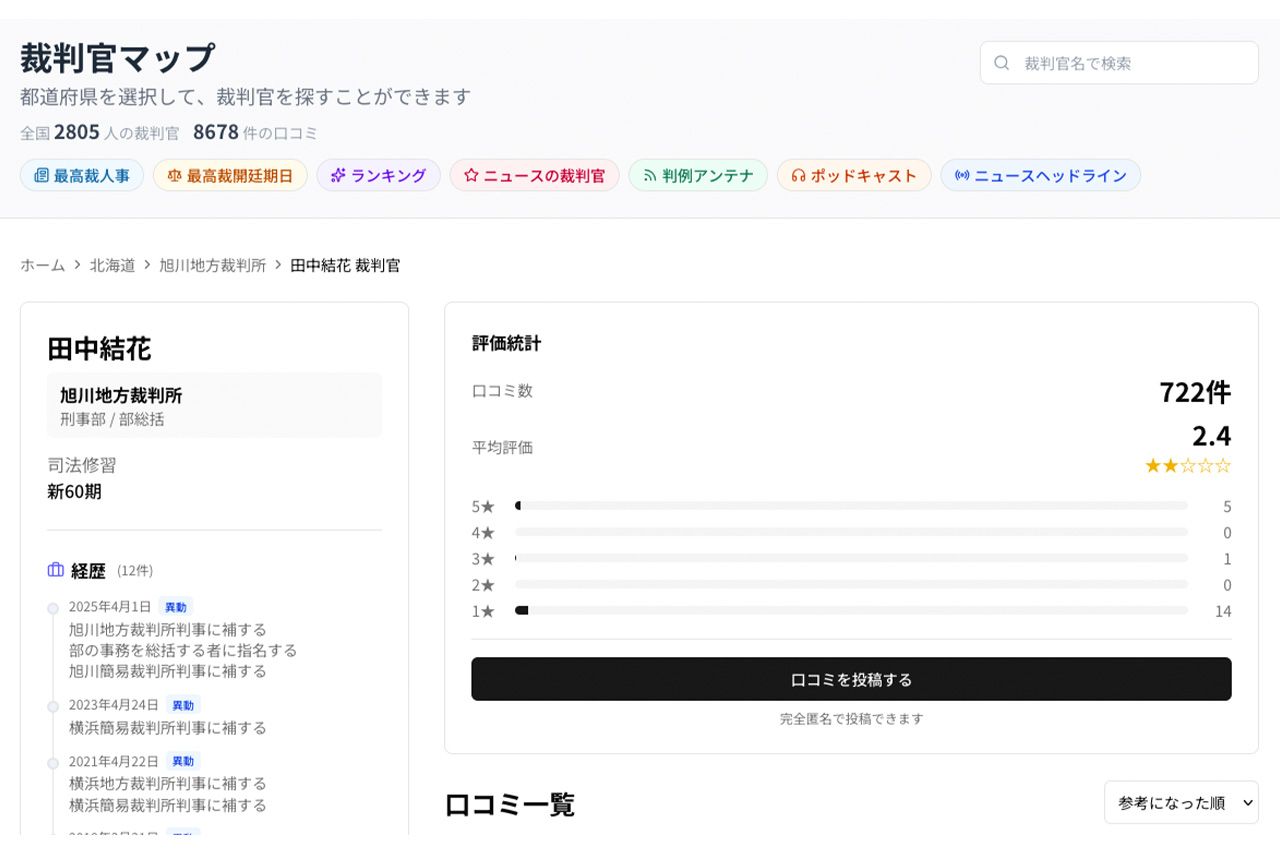Click the 裁判官マップ site title
This screenshot has width=1280, height=854.
(117, 57)
